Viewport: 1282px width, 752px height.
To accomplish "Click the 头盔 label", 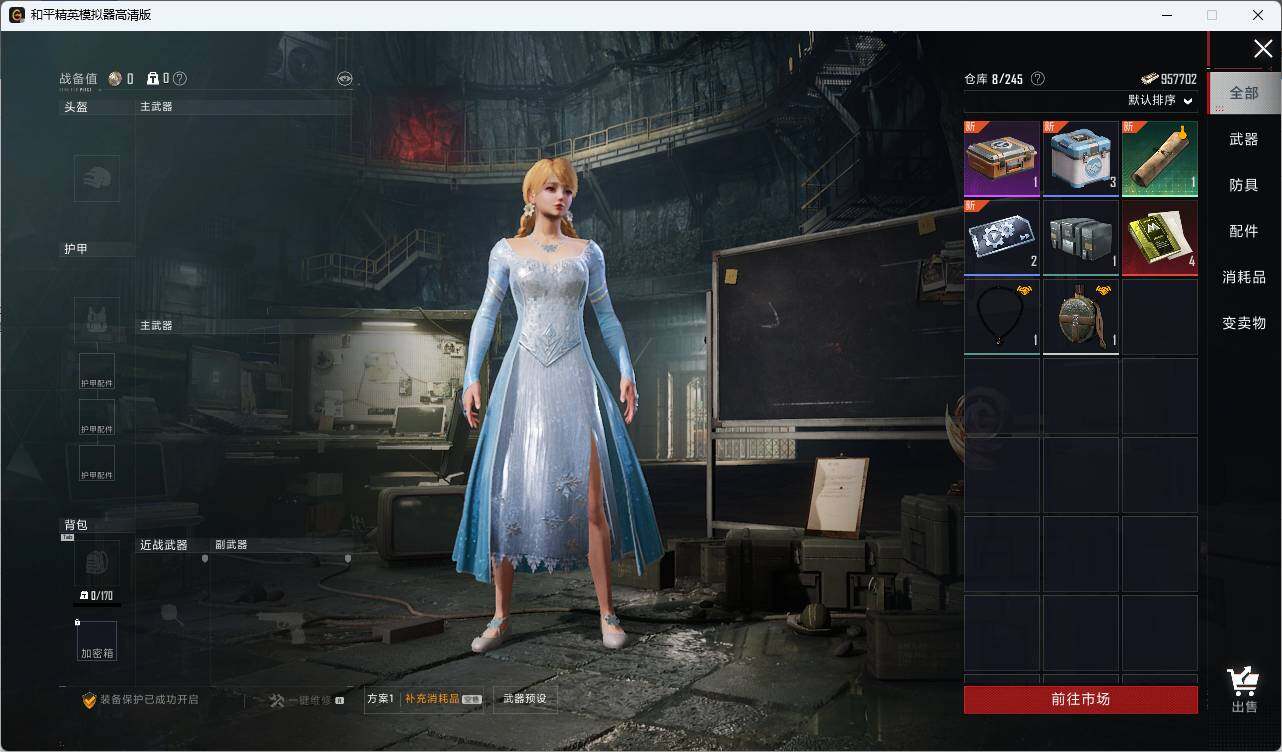I will coord(76,107).
